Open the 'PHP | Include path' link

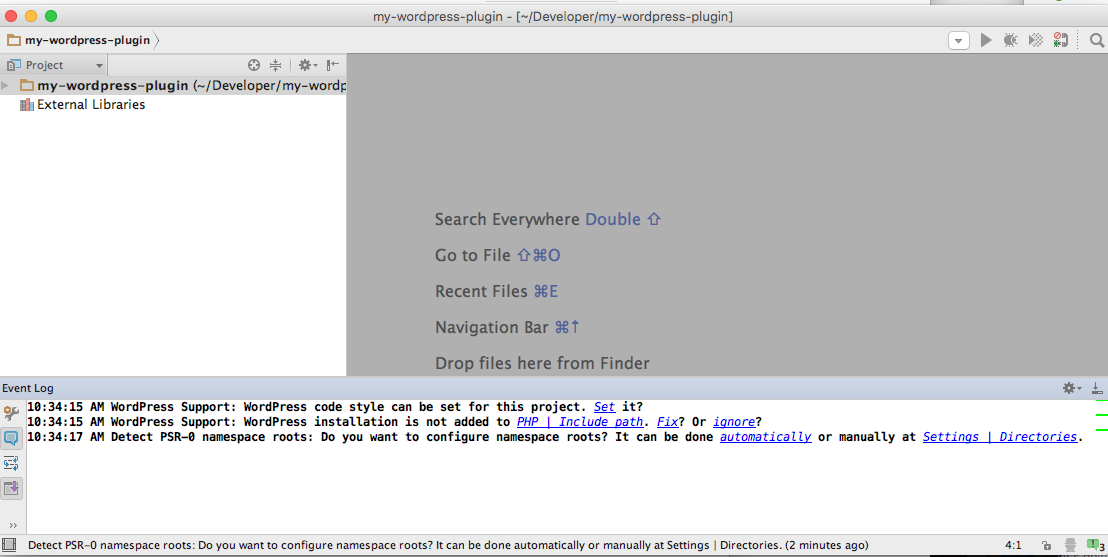(580, 422)
